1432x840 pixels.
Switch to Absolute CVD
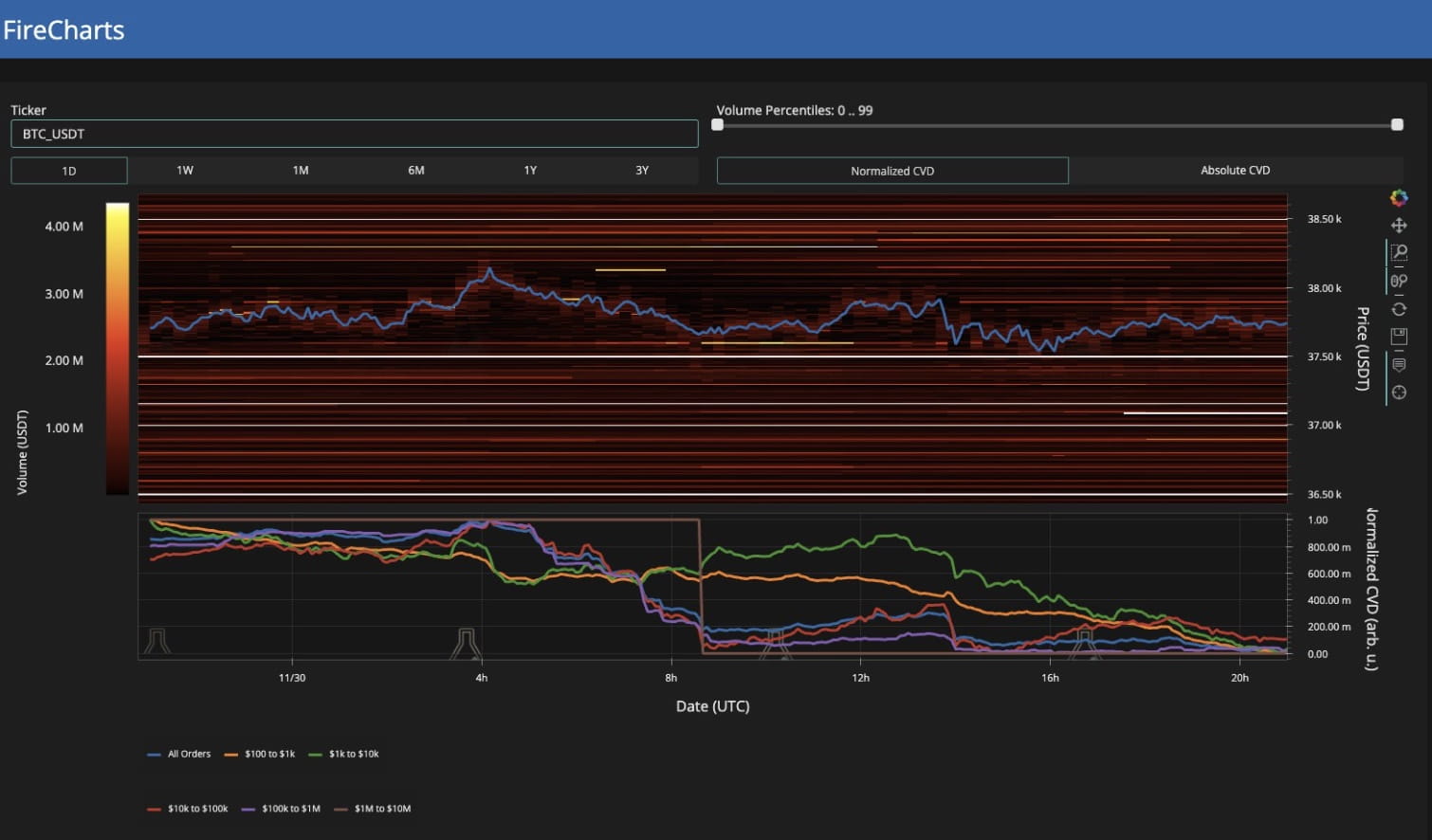1235,170
